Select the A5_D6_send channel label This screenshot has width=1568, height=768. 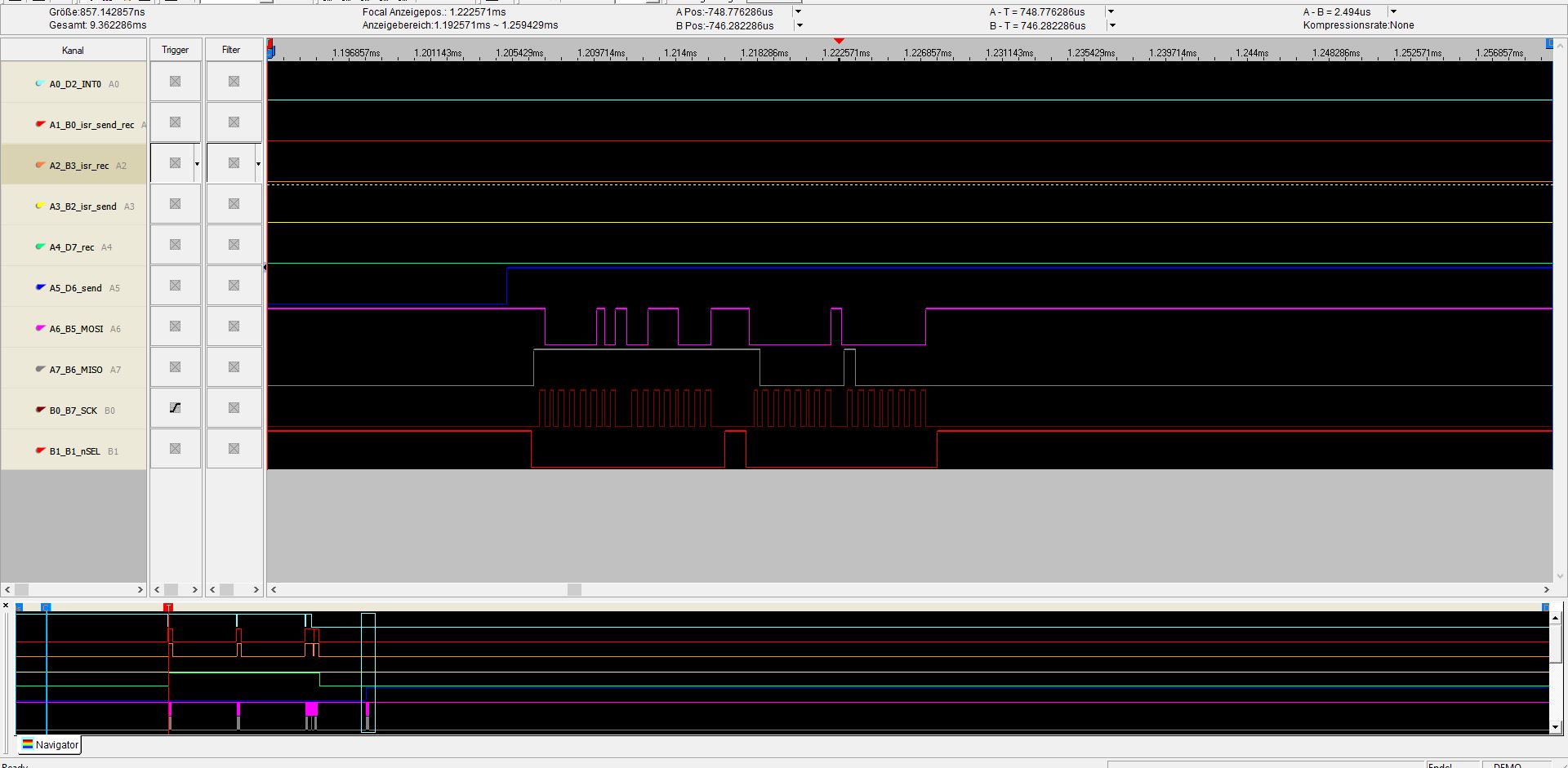(75, 288)
